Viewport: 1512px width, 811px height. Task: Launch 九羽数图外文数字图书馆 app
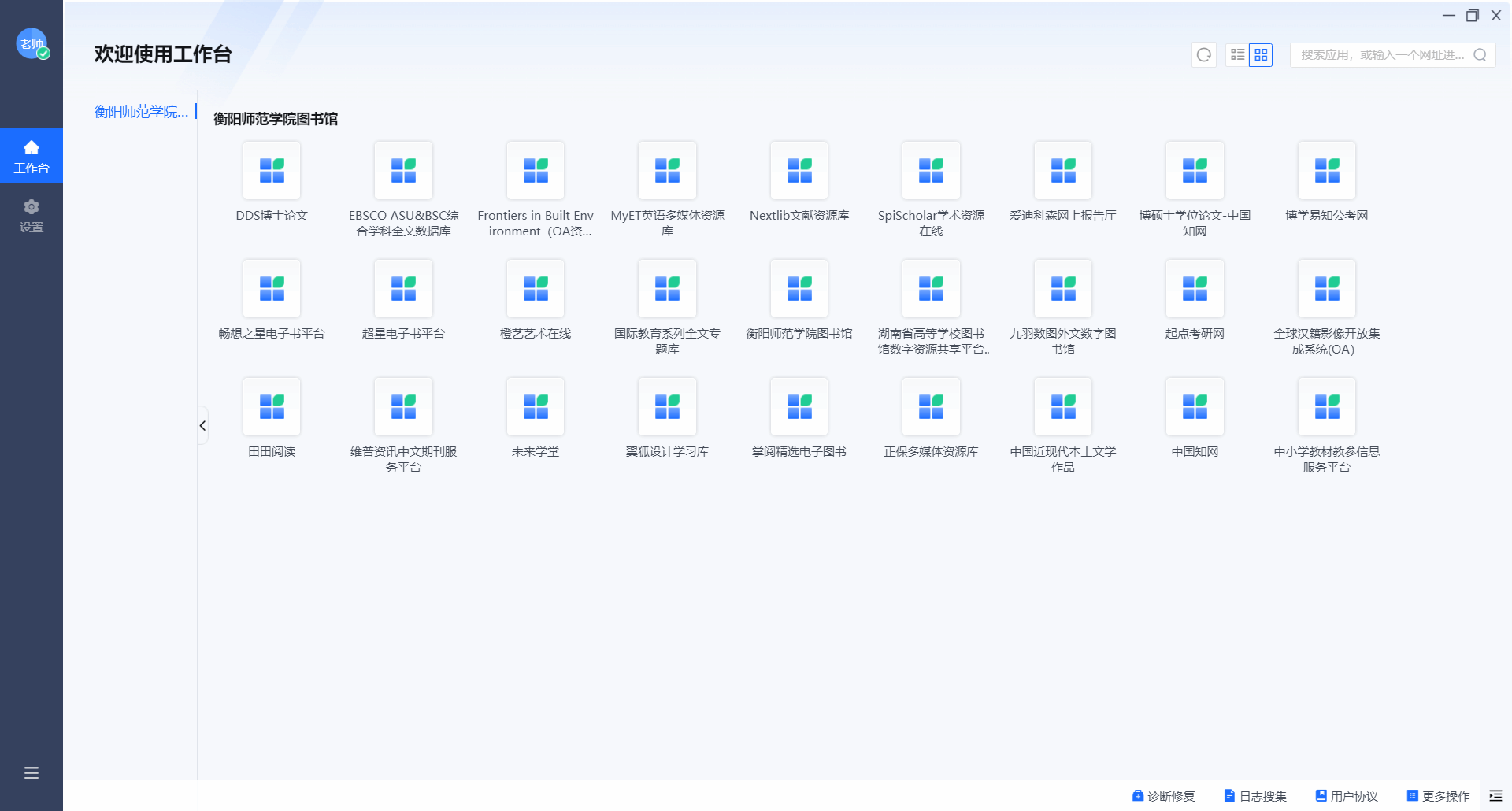[1063, 288]
